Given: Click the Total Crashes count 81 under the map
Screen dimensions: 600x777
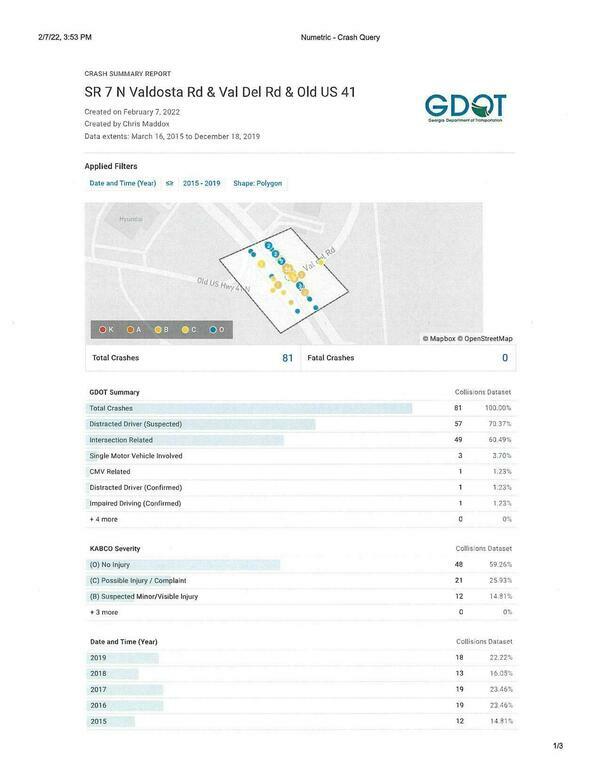Looking at the screenshot, I should (x=288, y=358).
